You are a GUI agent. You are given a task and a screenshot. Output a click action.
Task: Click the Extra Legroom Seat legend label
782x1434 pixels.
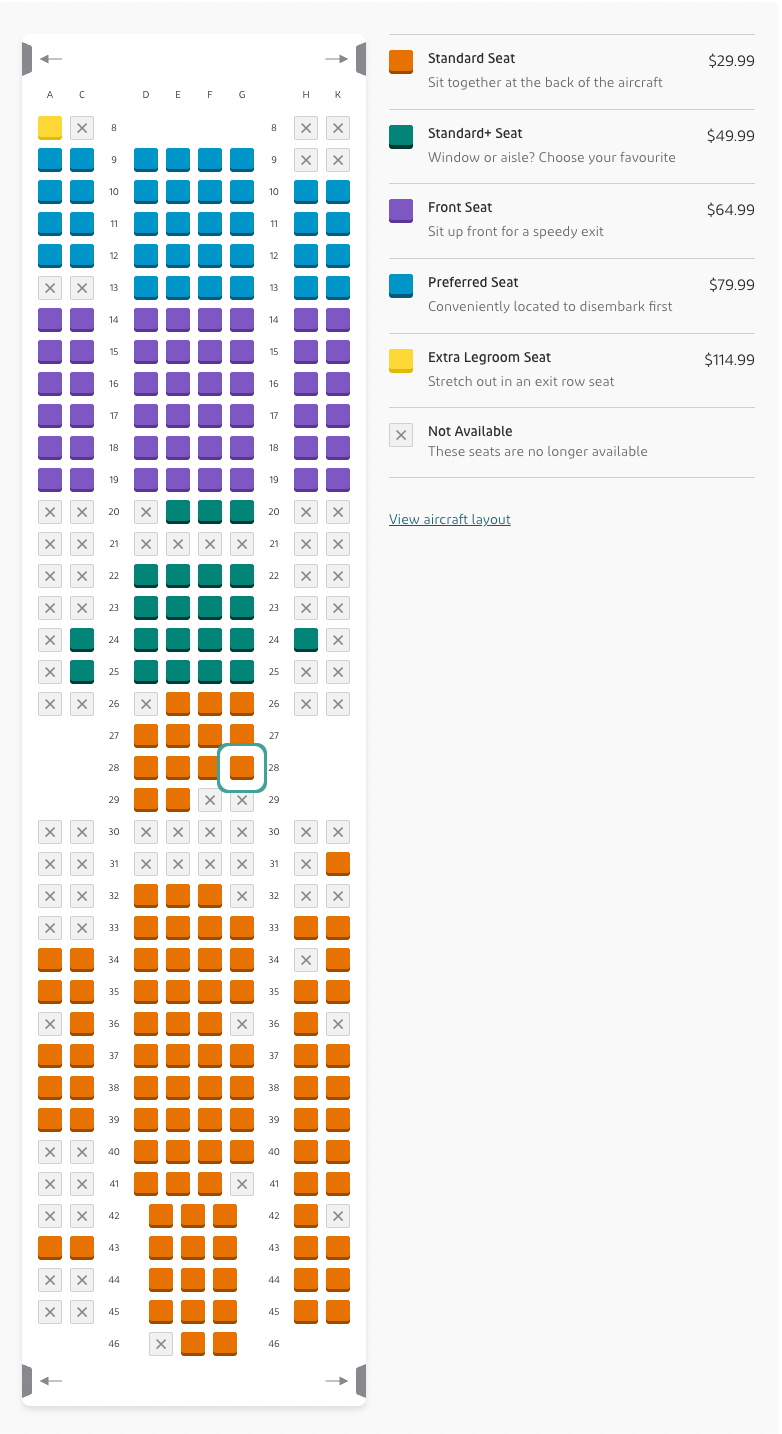pos(489,357)
